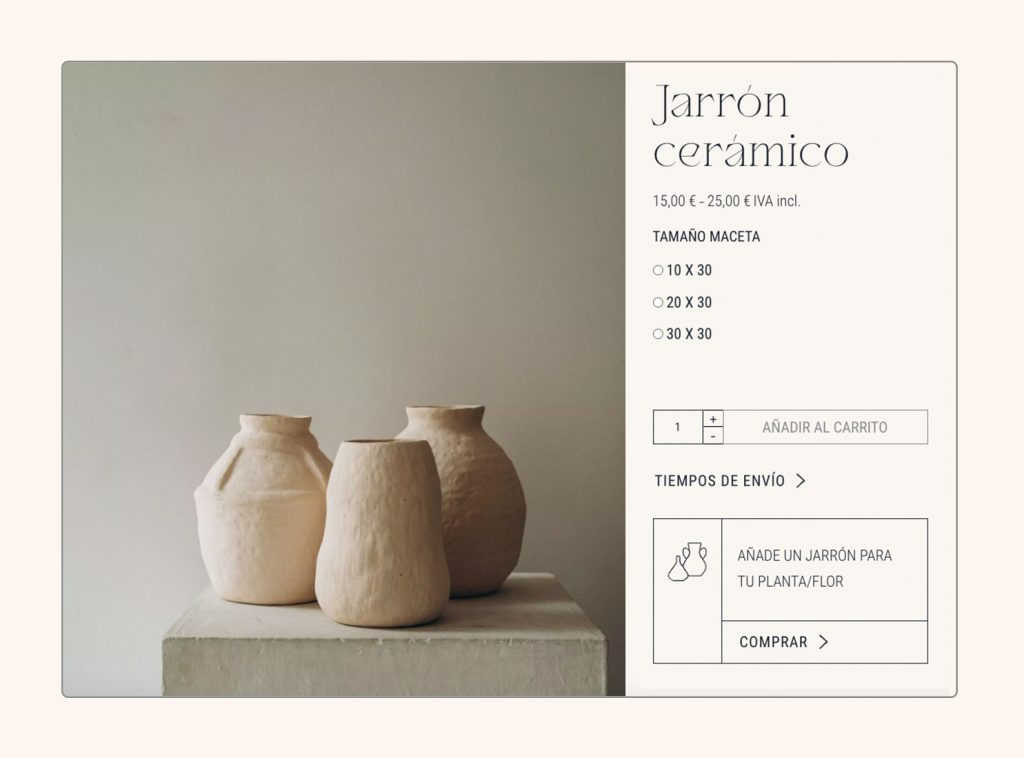1024x758 pixels.
Task: Pick the 30 X 30 size radio button
Action: click(x=658, y=334)
